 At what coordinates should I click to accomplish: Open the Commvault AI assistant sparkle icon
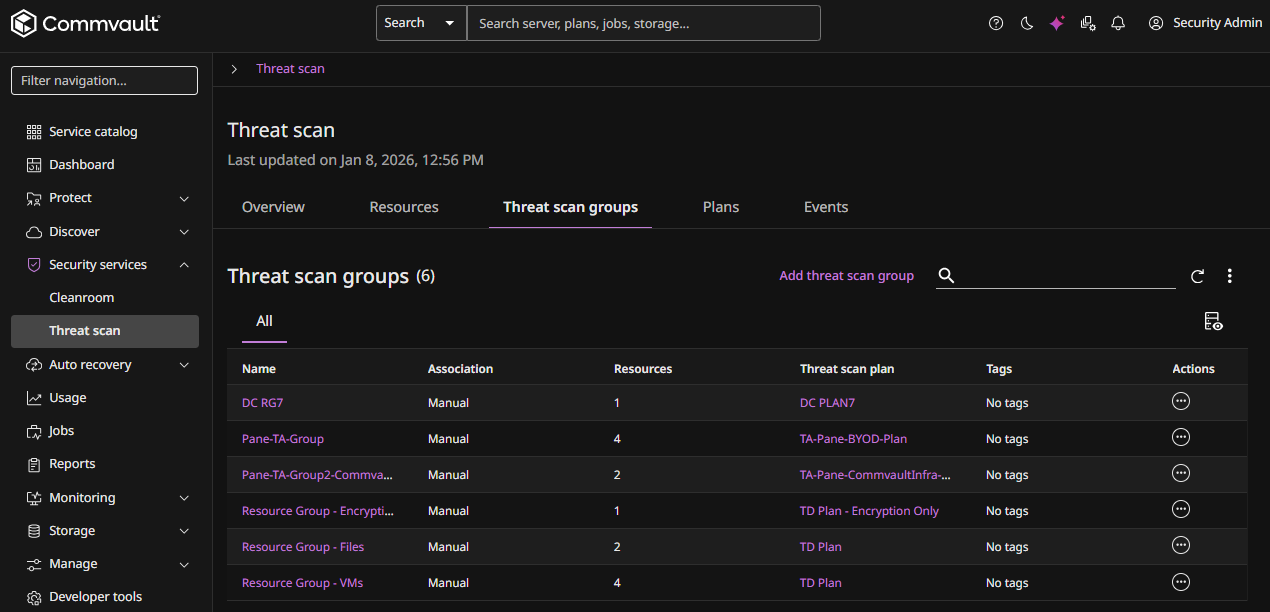tap(1057, 22)
